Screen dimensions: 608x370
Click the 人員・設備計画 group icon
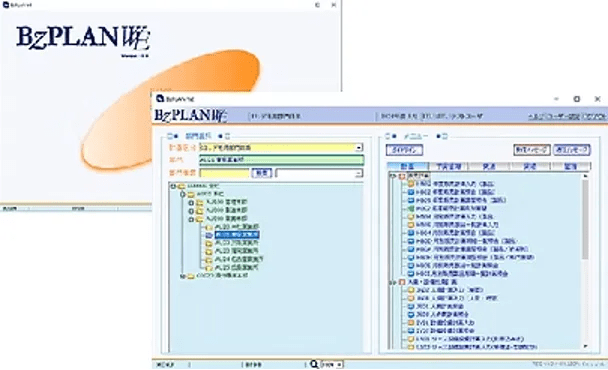(x=402, y=282)
